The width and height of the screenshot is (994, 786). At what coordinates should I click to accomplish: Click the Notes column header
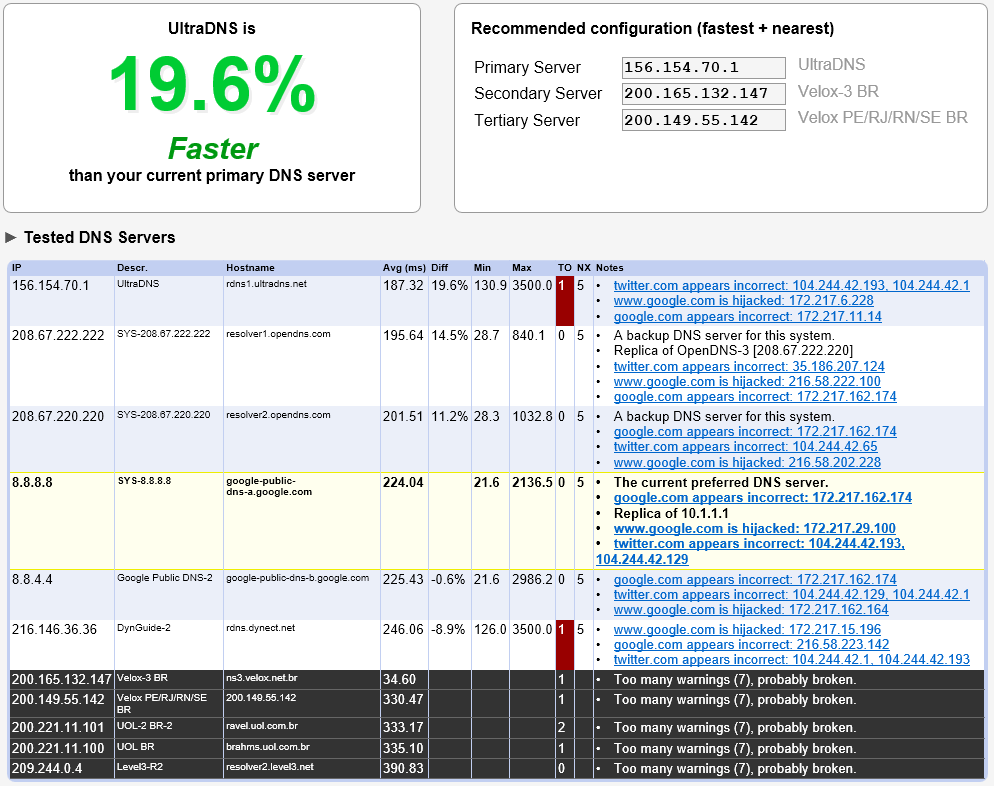tap(609, 267)
